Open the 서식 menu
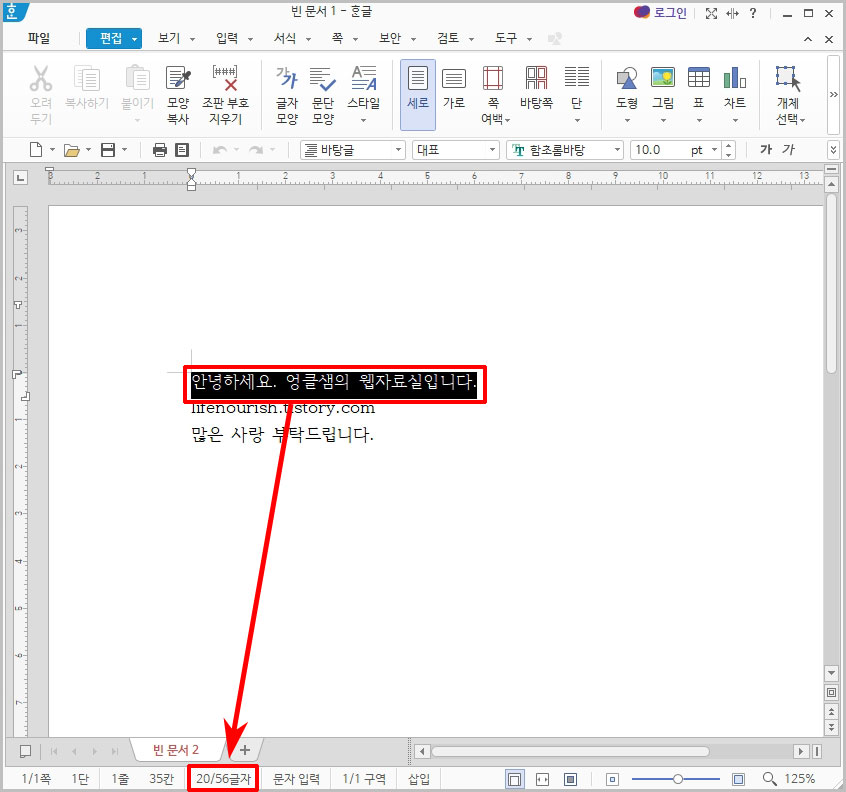This screenshot has width=846, height=792. (x=285, y=38)
